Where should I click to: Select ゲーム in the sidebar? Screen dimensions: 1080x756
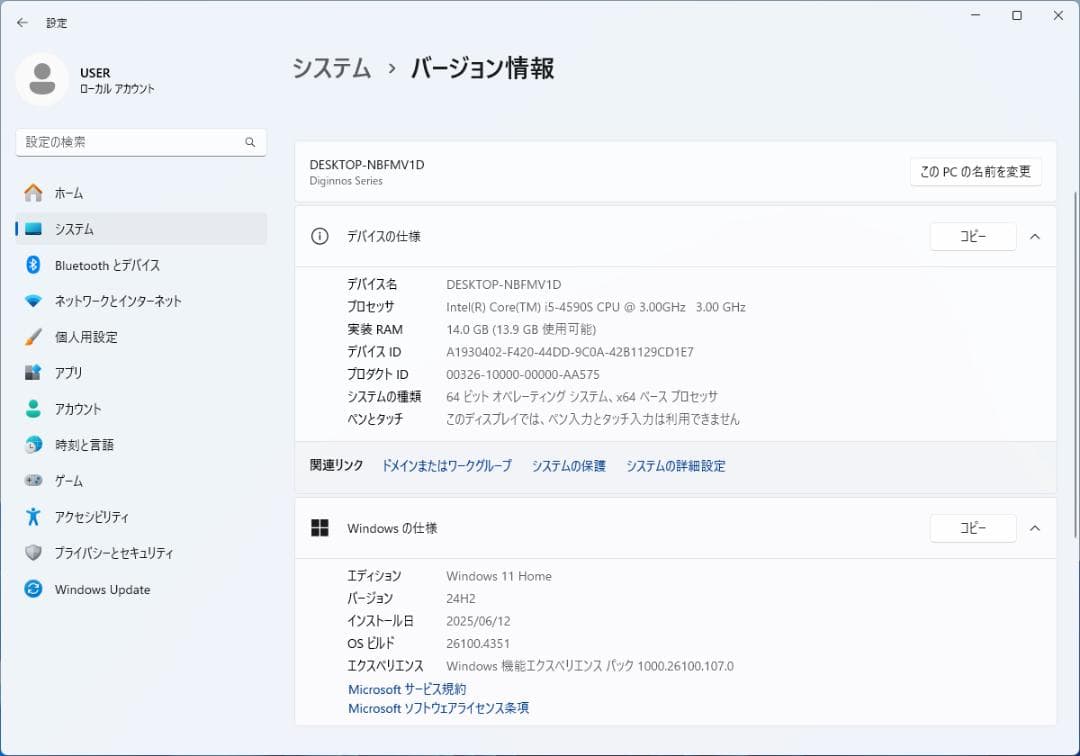coord(141,481)
